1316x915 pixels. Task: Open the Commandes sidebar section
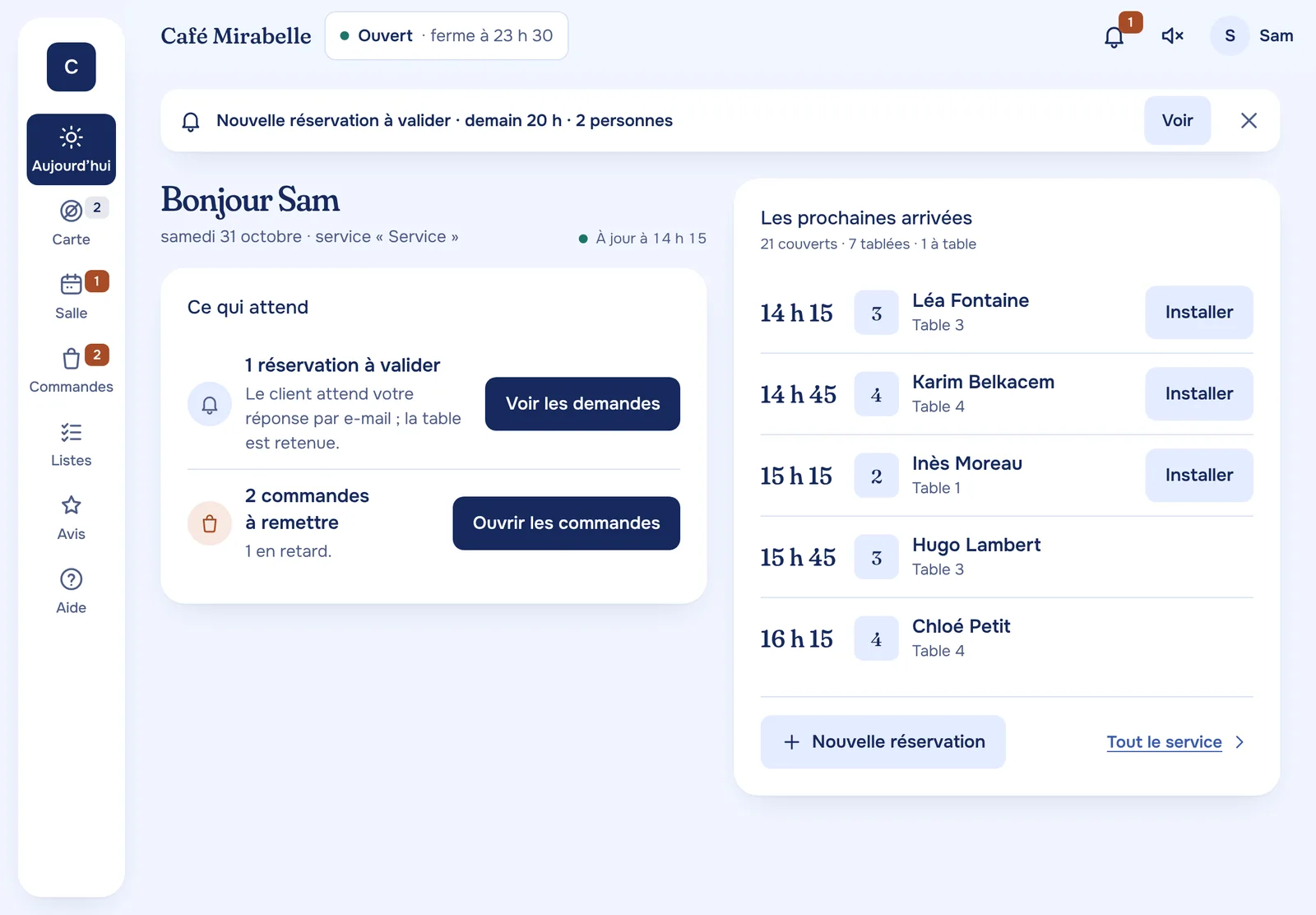click(x=72, y=369)
